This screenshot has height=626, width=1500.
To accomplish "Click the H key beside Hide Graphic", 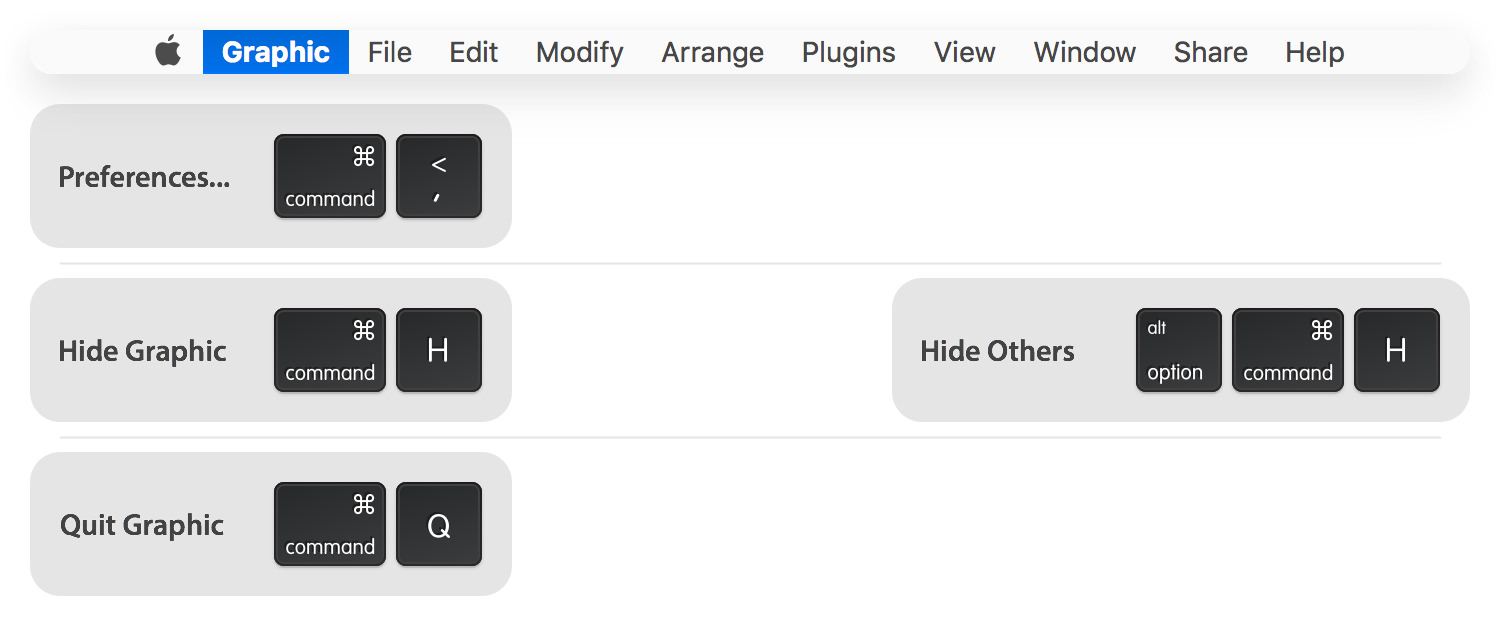I will (x=439, y=350).
